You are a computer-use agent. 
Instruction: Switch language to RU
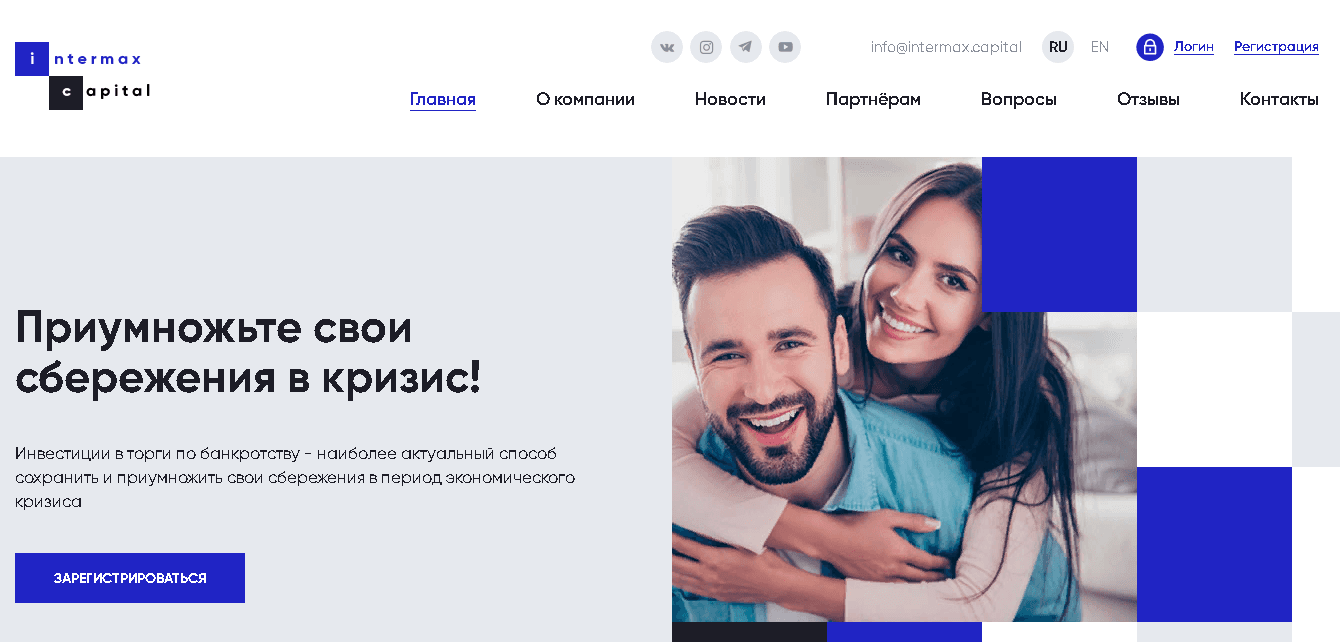pyautogui.click(x=1058, y=47)
